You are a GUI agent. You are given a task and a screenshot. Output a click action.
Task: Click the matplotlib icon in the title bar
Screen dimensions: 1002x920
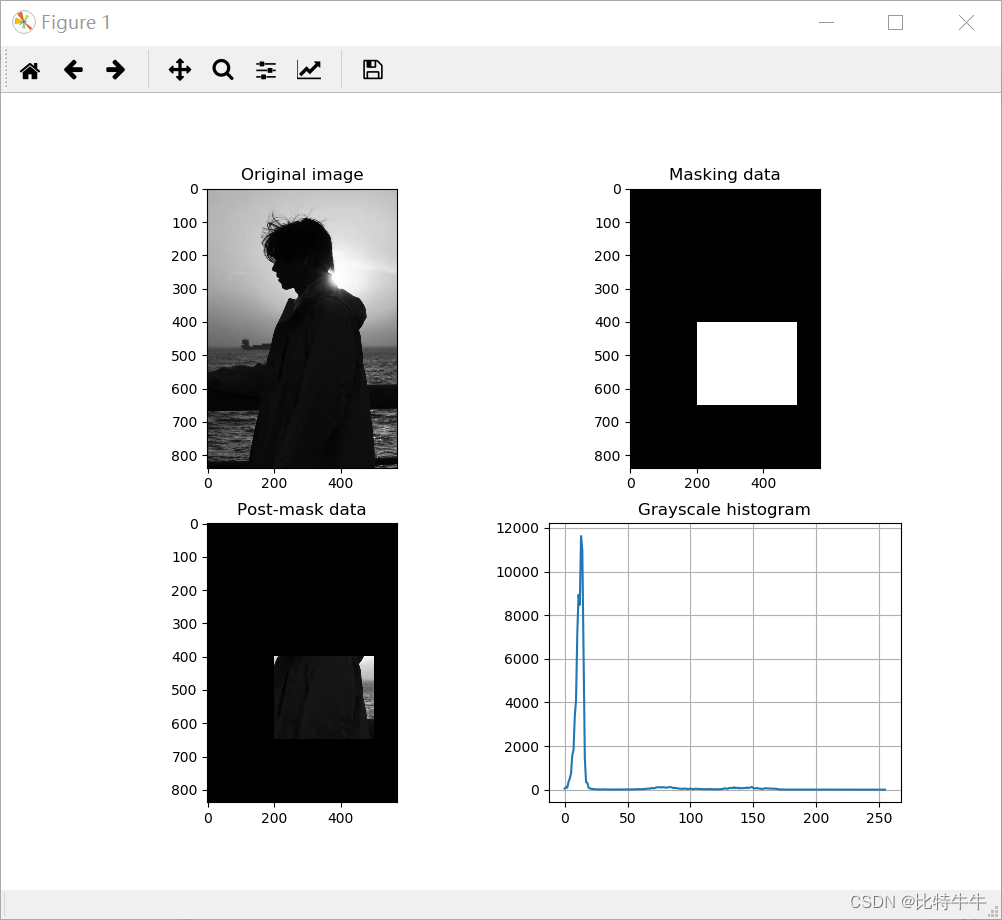pos(23,22)
